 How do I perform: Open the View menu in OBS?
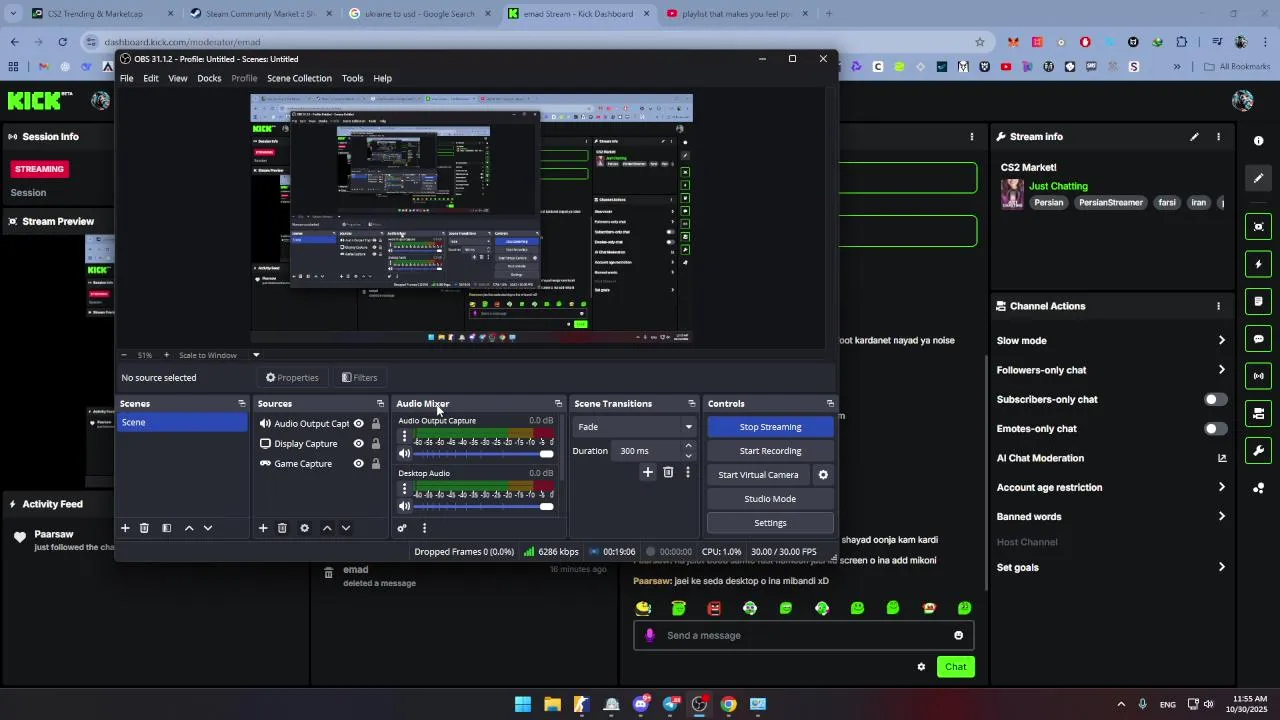click(177, 78)
